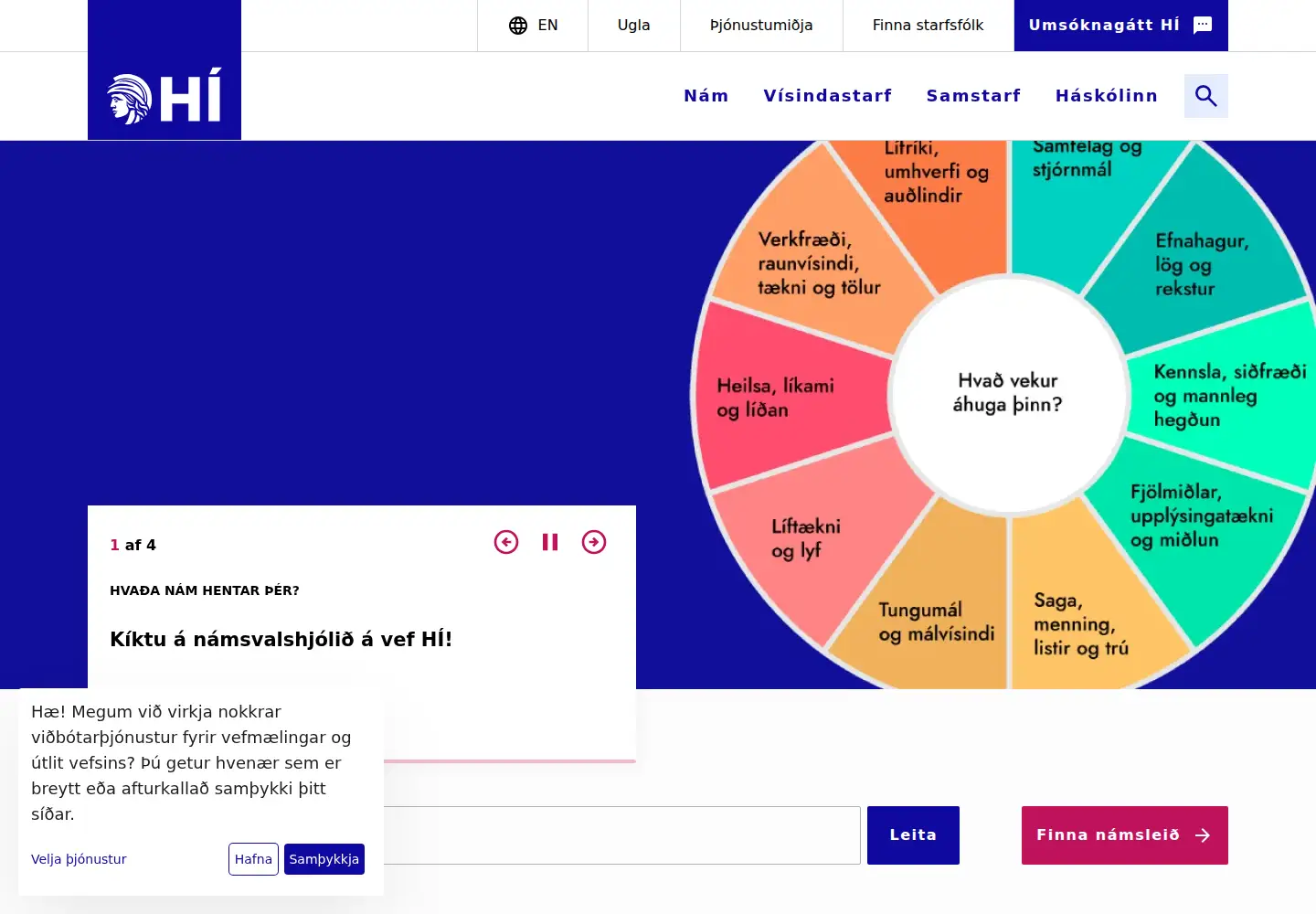Open the Vísindastarf menu
Image resolution: width=1316 pixels, height=914 pixels.
(828, 96)
